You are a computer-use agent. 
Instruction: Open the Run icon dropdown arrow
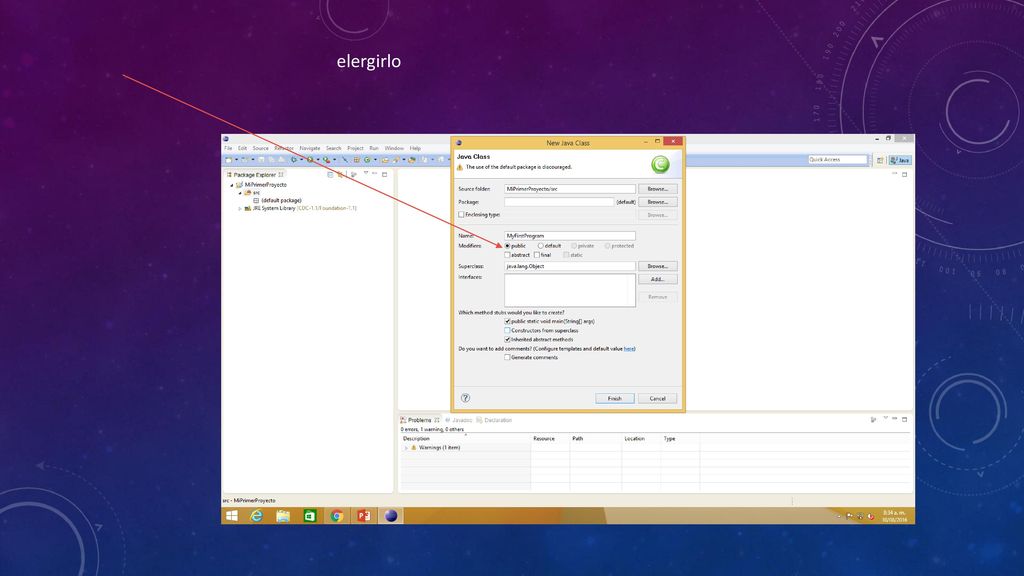pos(318,160)
